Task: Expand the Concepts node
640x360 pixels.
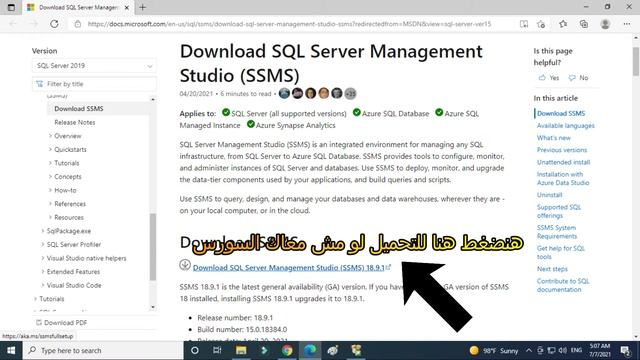Action: pos(50,177)
